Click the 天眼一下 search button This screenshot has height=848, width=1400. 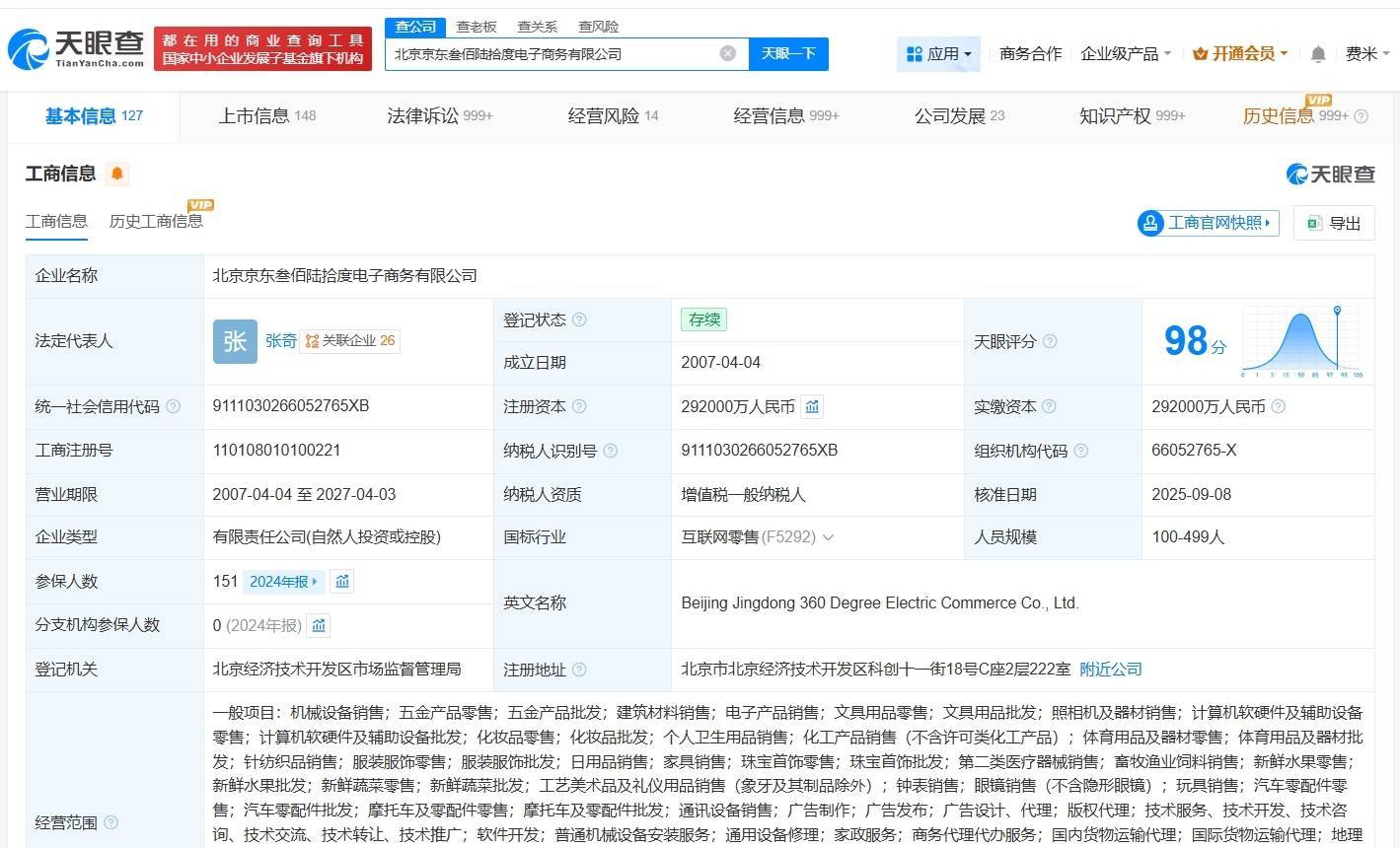788,53
